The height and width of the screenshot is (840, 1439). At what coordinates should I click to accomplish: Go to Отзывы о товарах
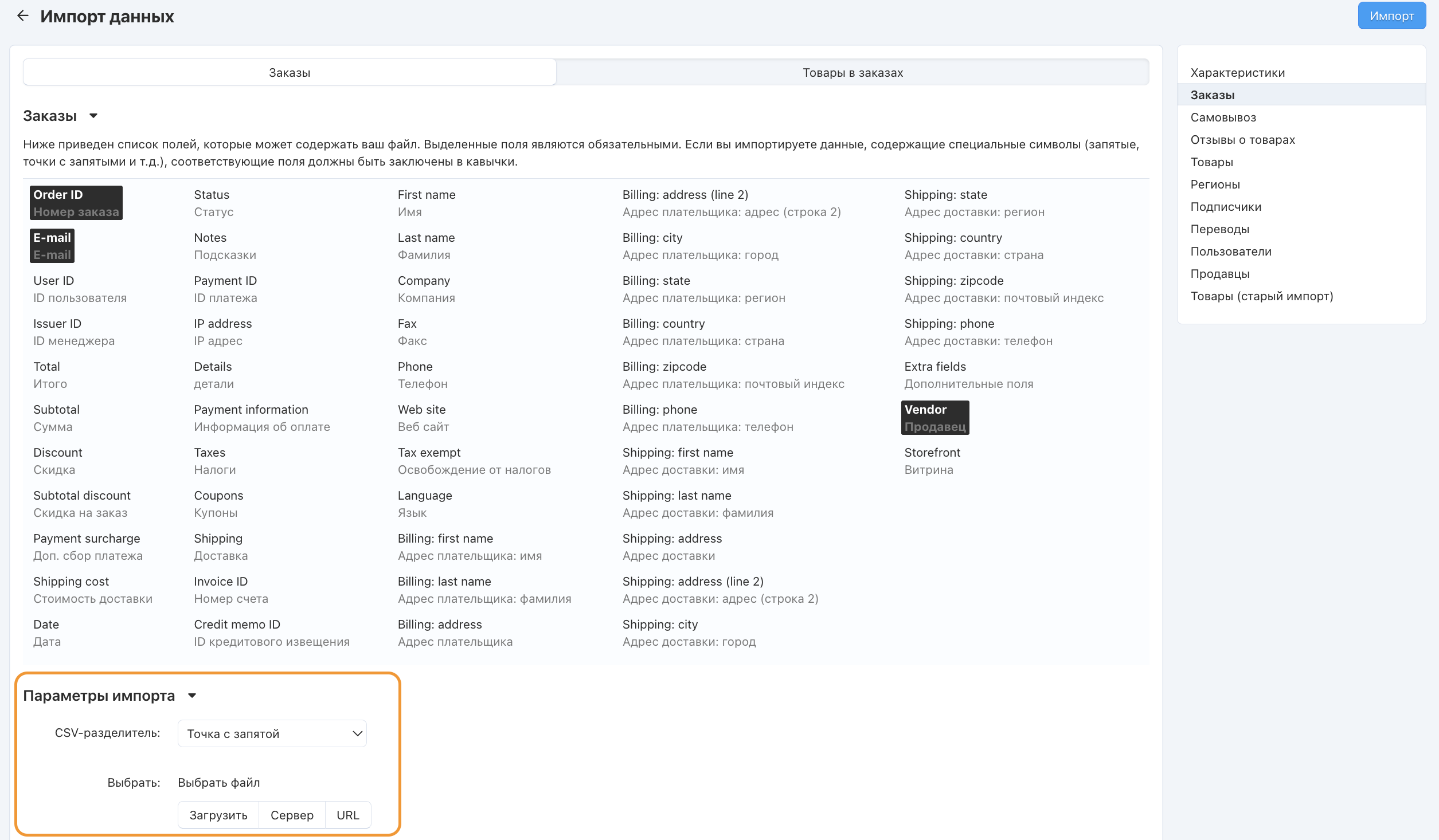[1242, 140]
